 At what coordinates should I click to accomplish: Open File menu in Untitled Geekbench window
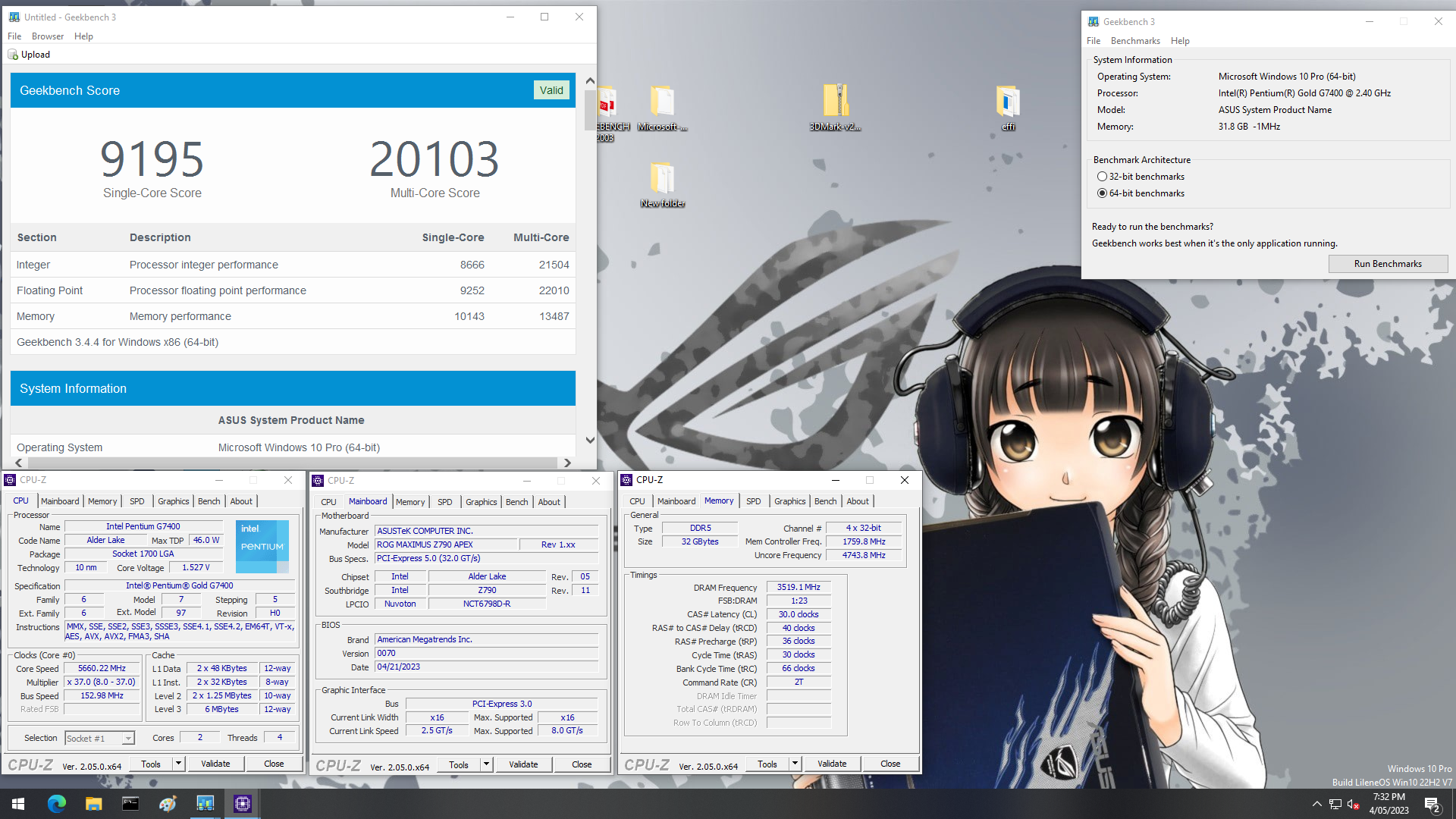[14, 36]
